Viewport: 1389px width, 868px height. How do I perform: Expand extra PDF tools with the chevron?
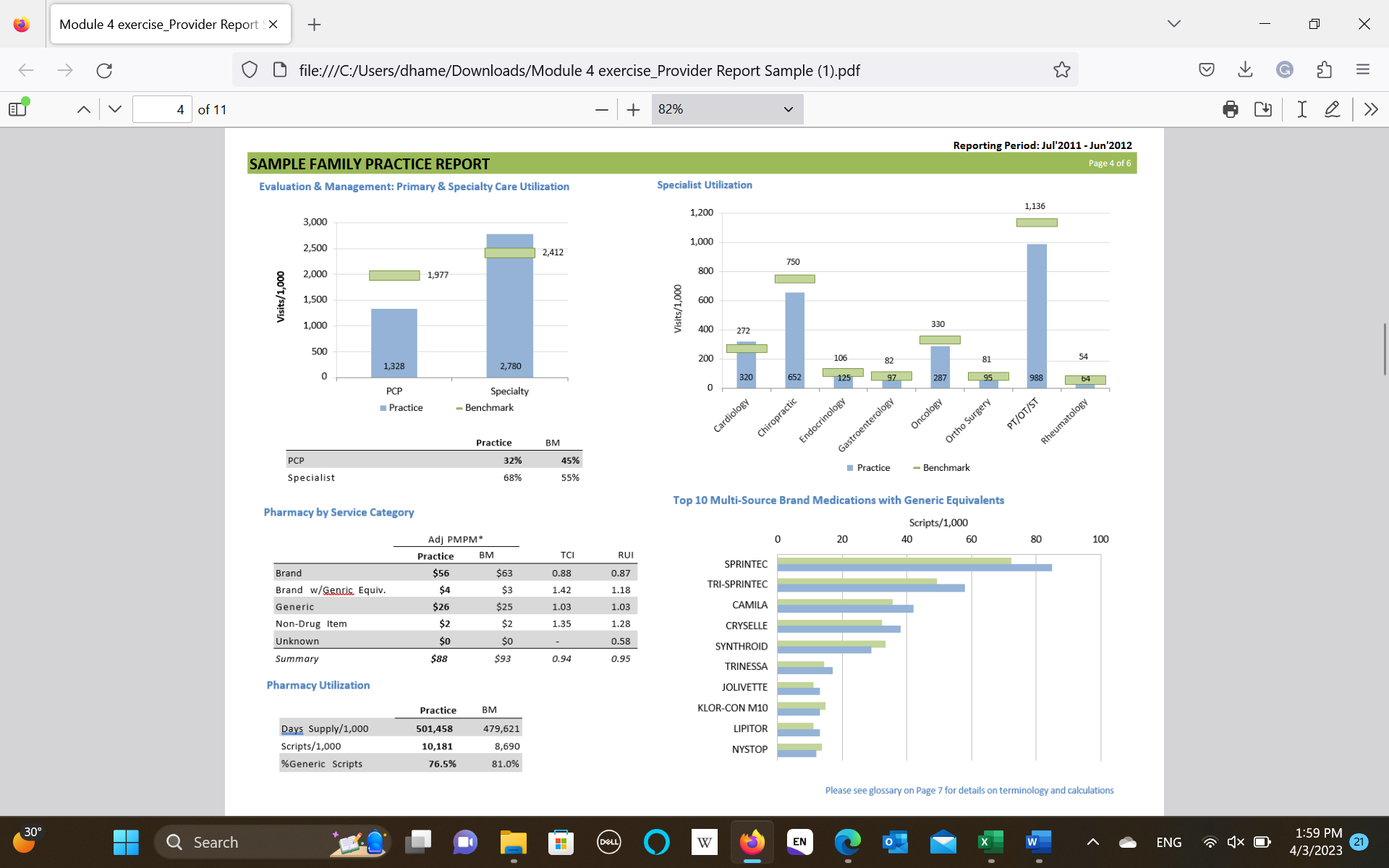pos(1371,109)
